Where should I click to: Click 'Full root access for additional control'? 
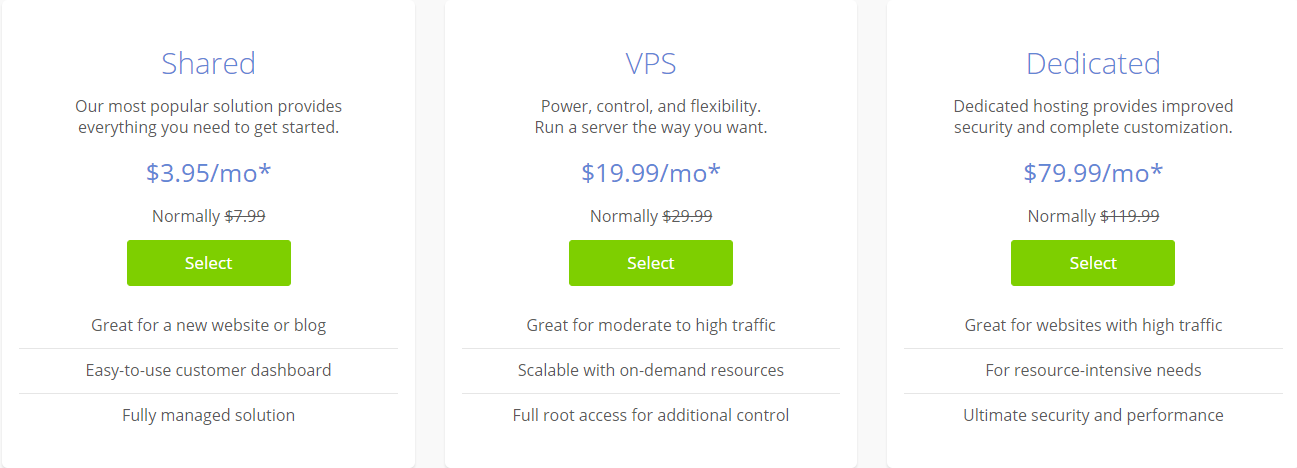[x=650, y=415]
